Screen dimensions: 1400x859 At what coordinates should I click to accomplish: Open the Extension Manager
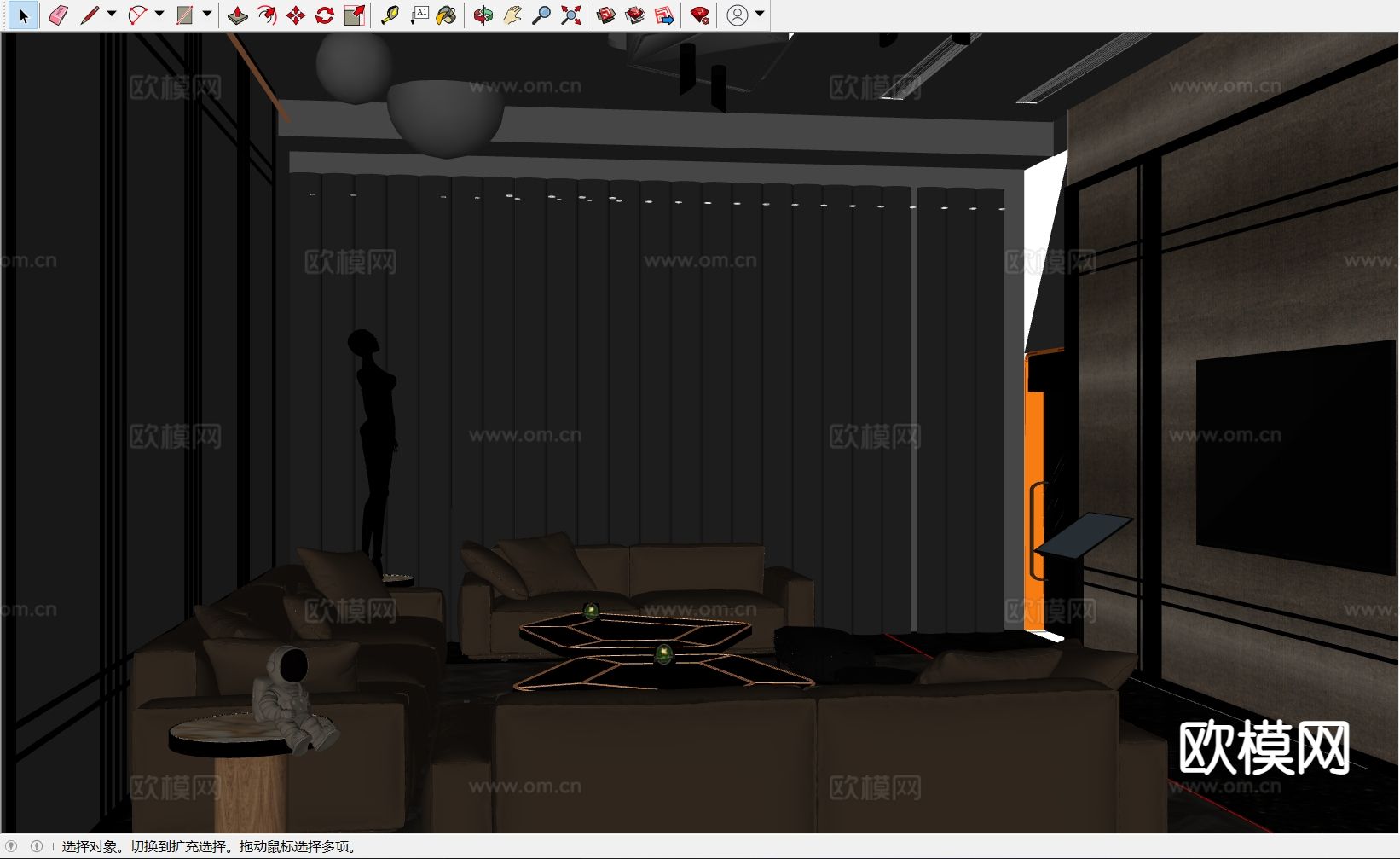click(700, 15)
